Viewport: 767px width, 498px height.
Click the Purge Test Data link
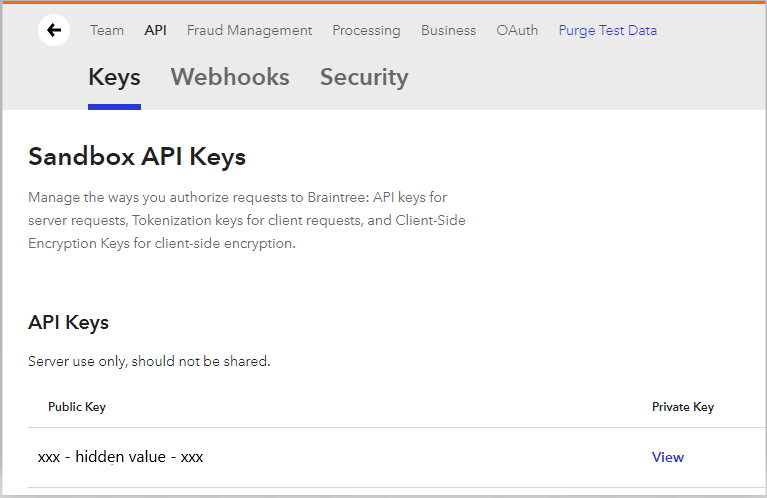[x=607, y=30]
